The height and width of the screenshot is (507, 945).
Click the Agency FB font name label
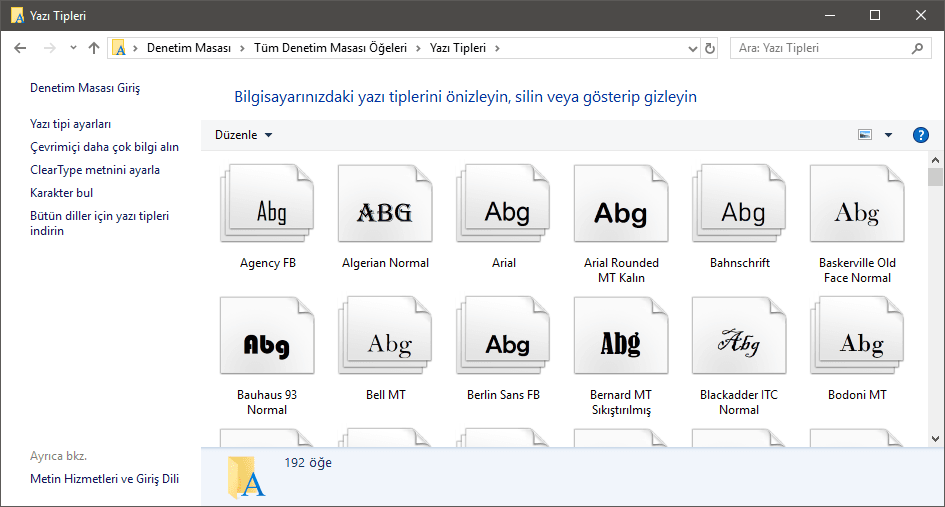(268, 263)
